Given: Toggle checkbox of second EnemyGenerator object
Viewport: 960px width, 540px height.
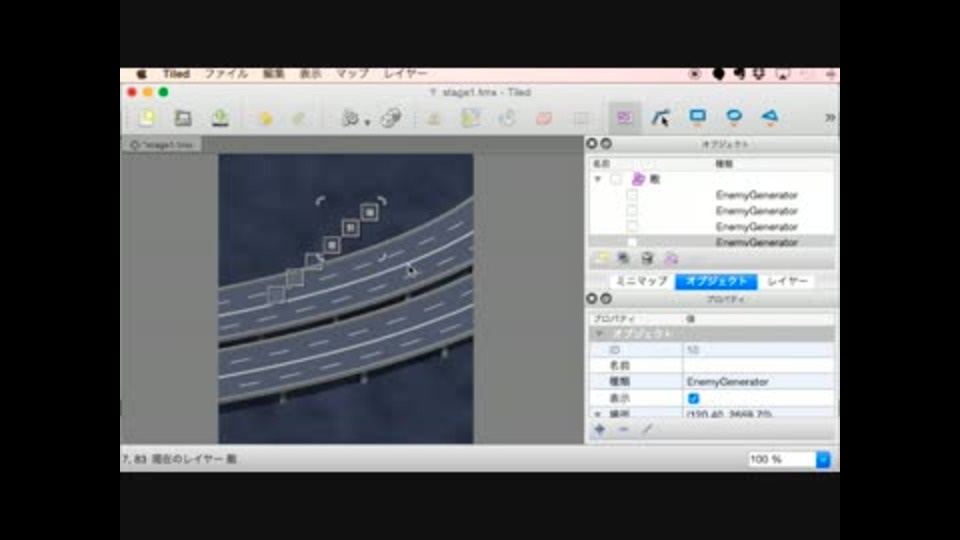Looking at the screenshot, I should 632,211.
